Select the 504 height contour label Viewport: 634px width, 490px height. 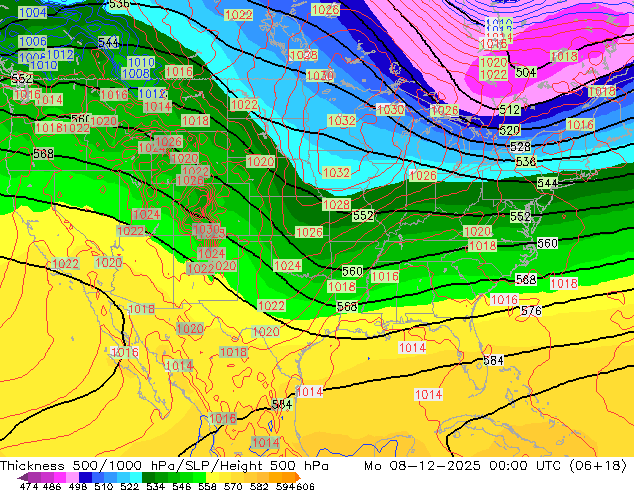click(526, 72)
